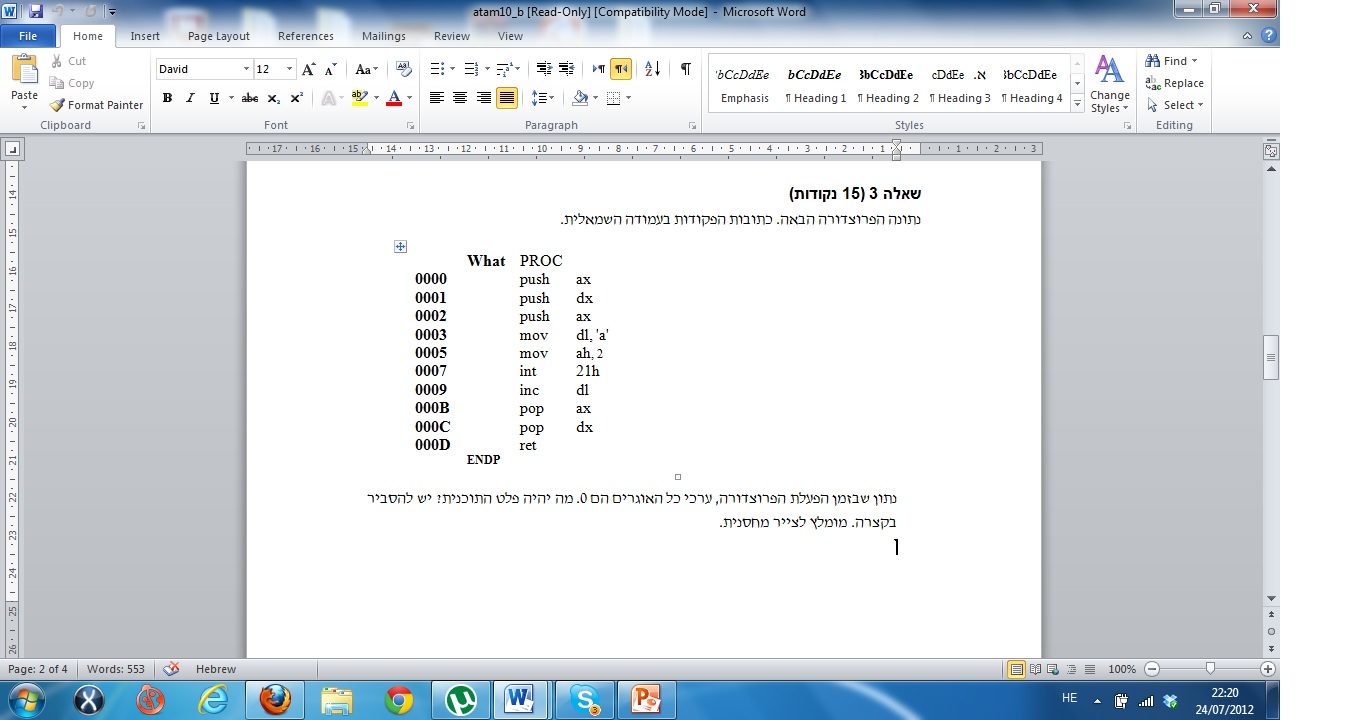1360x720 pixels.
Task: Click the Grow Font icon
Action: (308, 69)
